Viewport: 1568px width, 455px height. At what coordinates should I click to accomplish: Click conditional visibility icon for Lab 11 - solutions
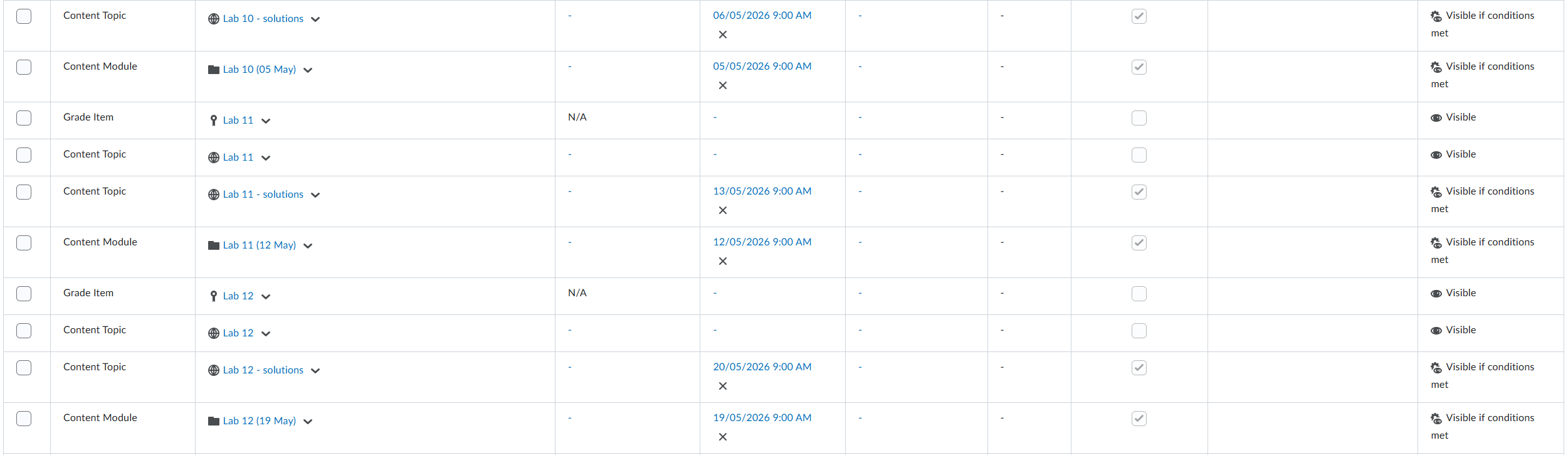1436,192
